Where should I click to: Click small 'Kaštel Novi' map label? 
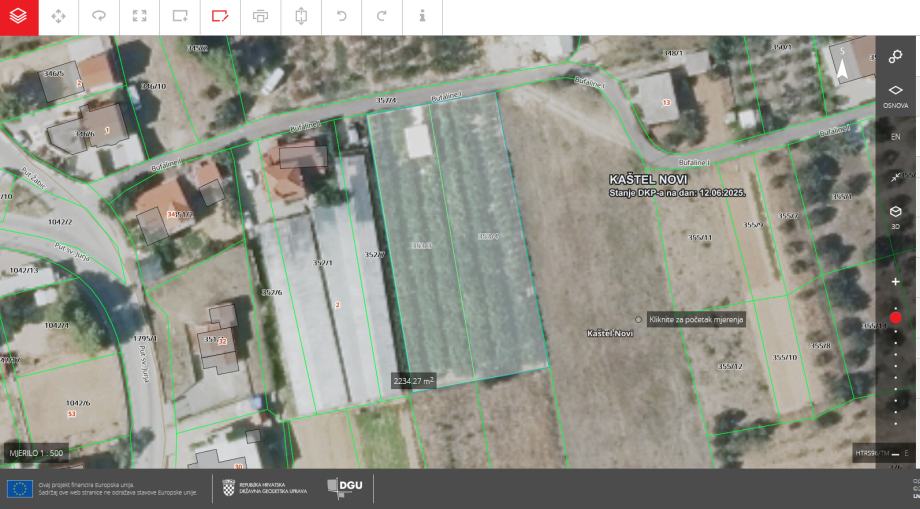(x=610, y=333)
